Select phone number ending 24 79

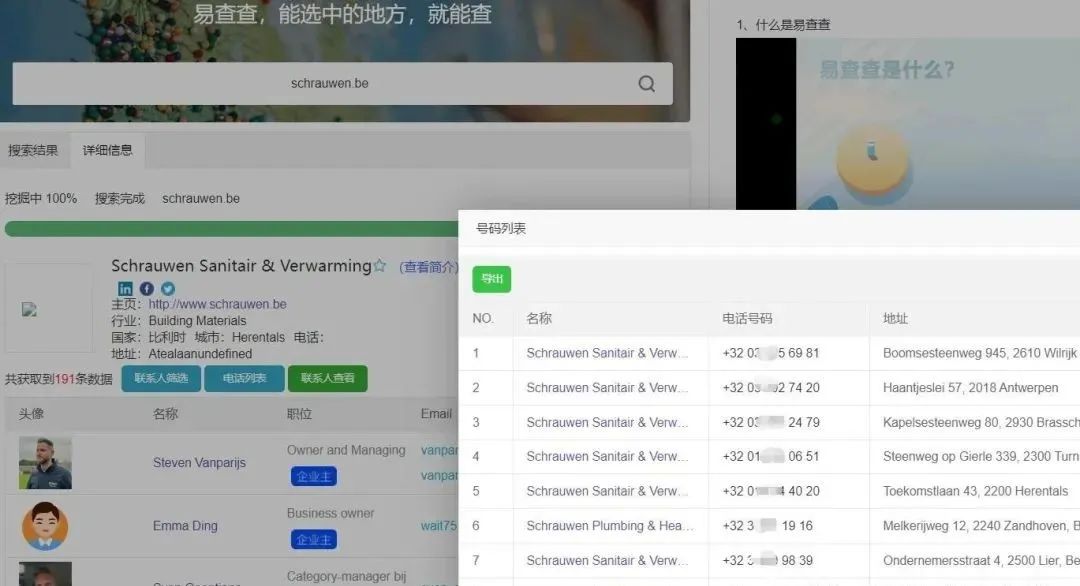tap(771, 422)
